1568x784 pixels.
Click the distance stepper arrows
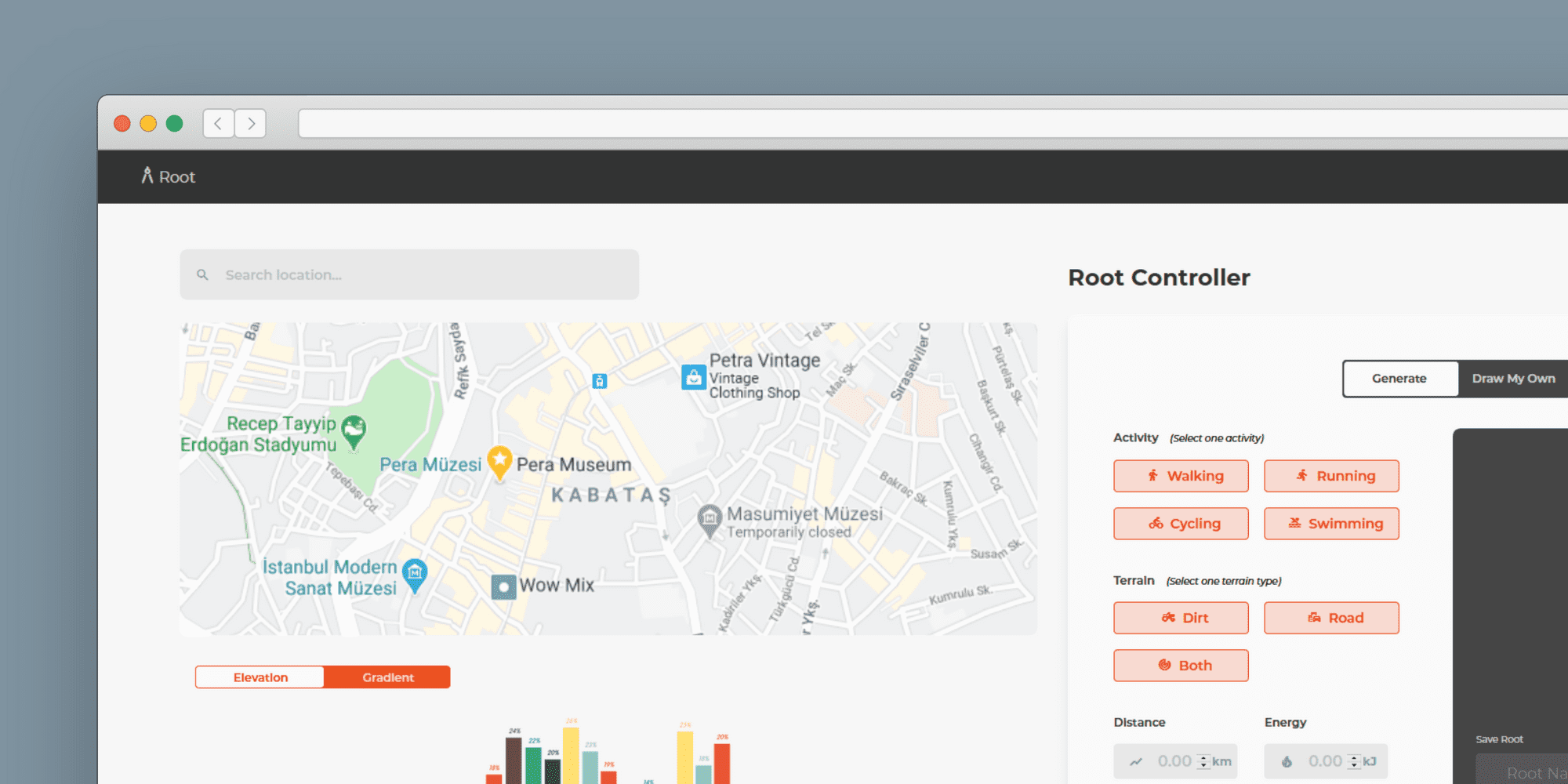pyautogui.click(x=1203, y=761)
